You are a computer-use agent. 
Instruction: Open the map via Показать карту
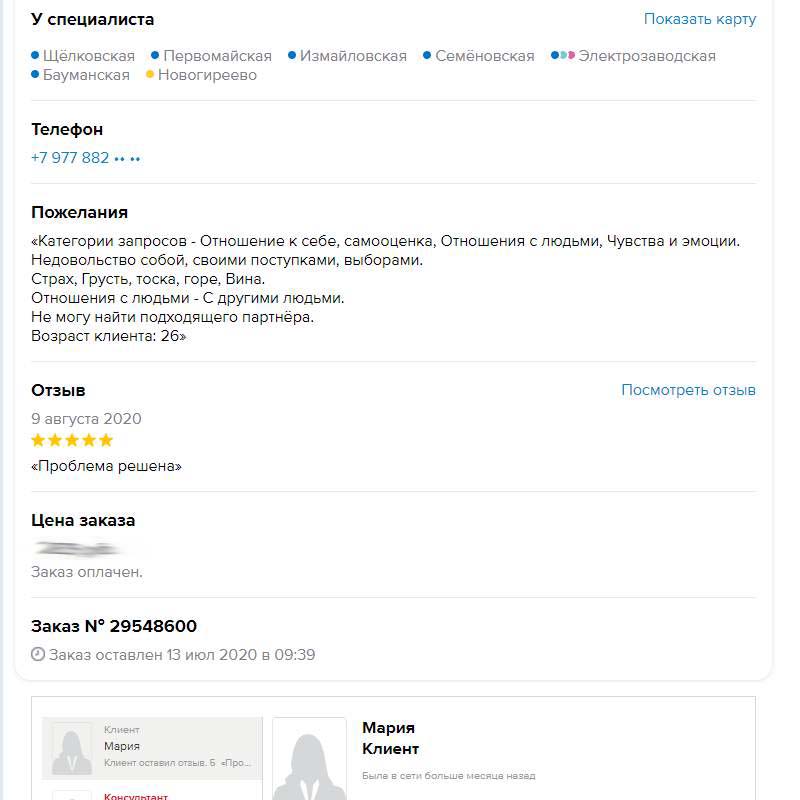point(700,19)
